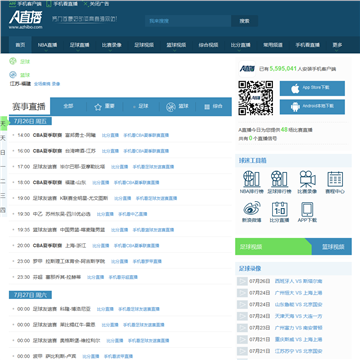This screenshot has width=360, height=360.
Task: Jump to 日 in the day sidebar
Action: [3, 152]
